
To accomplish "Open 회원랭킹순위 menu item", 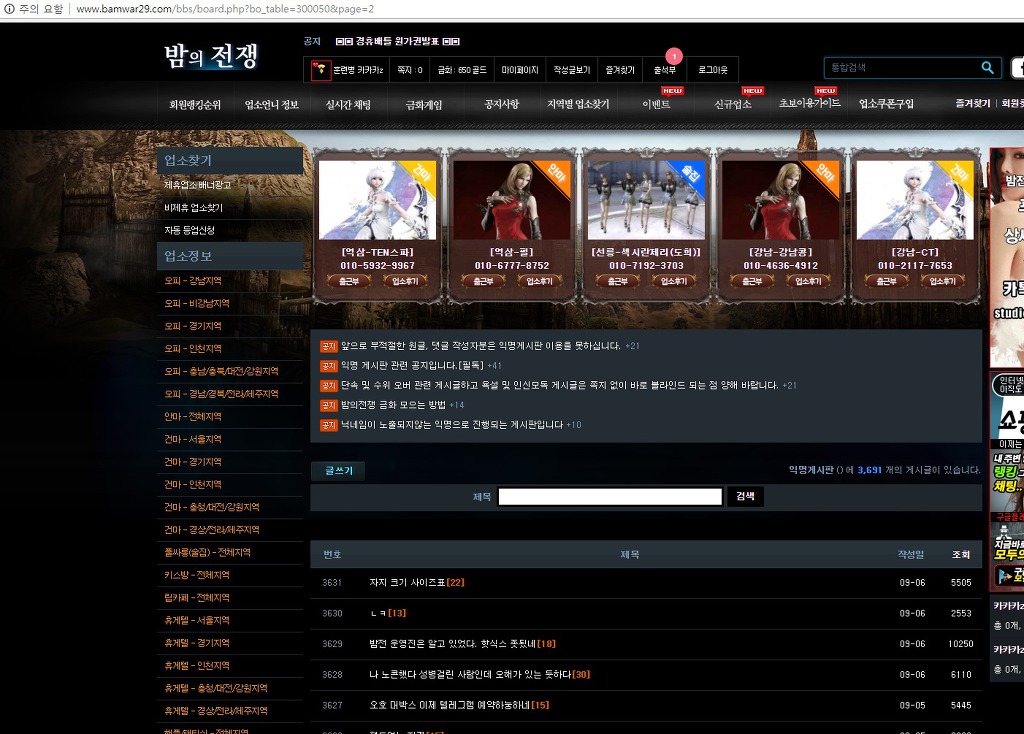I will click(195, 104).
